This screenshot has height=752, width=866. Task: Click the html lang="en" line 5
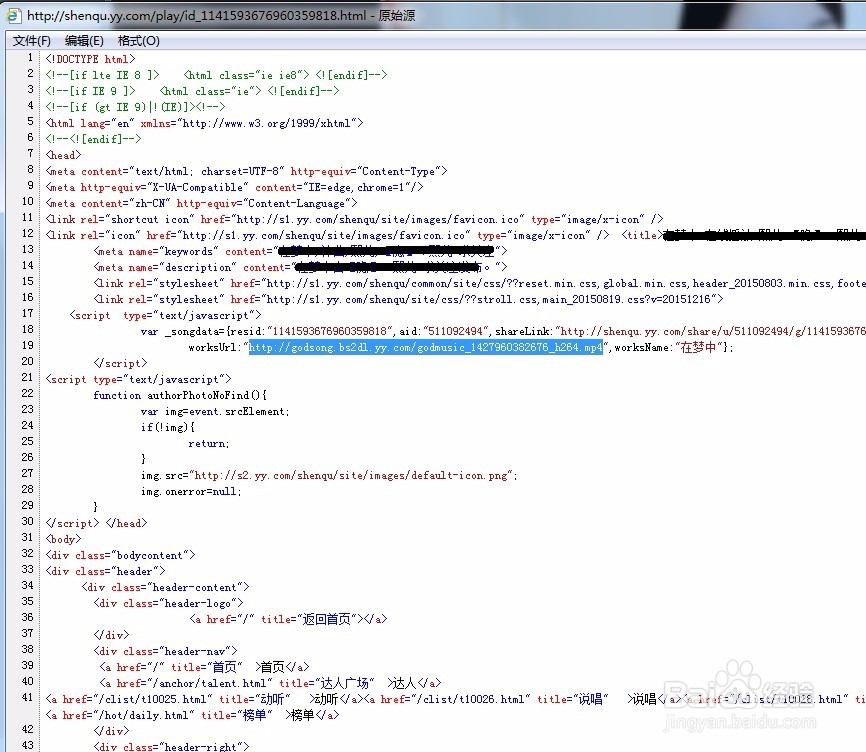tap(204, 123)
